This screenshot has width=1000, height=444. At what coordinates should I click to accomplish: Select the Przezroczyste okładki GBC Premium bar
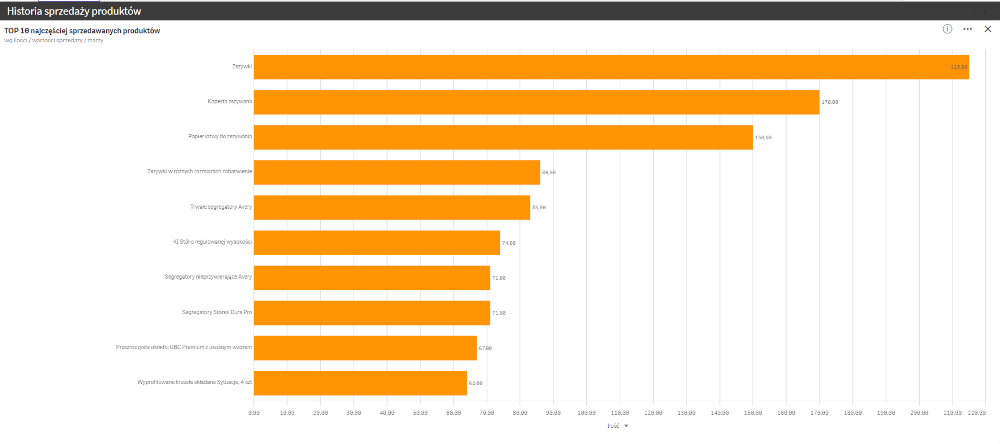[x=365, y=348]
